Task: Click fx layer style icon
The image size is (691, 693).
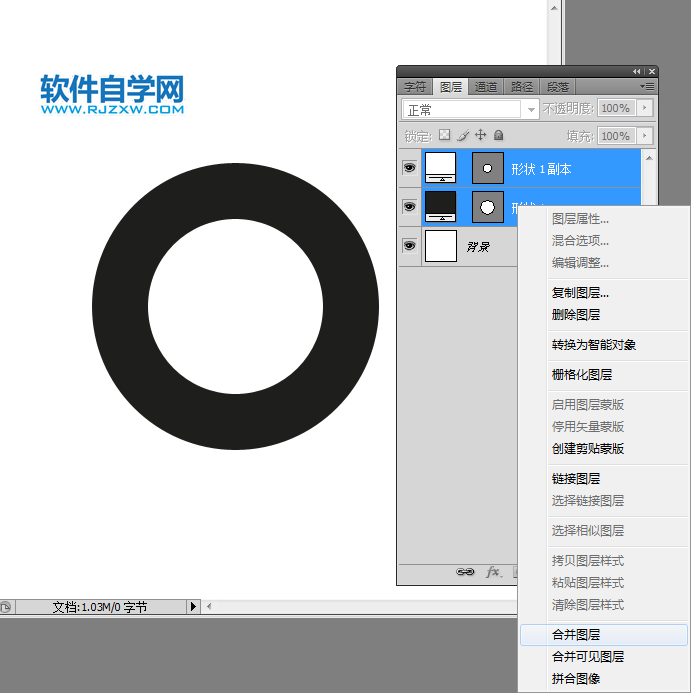Action: [494, 572]
